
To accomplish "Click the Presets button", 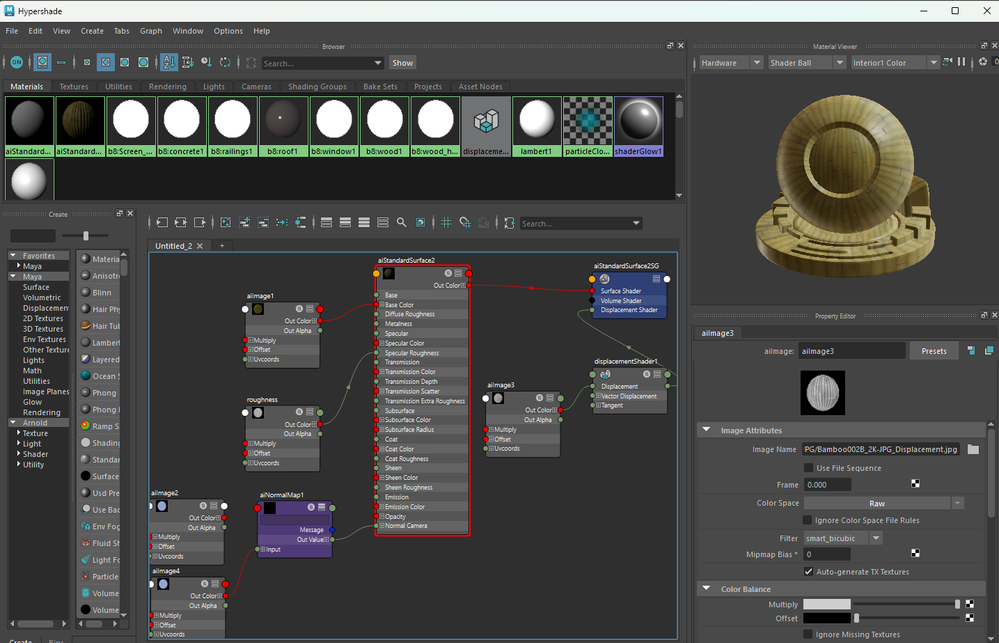I will 933,351.
